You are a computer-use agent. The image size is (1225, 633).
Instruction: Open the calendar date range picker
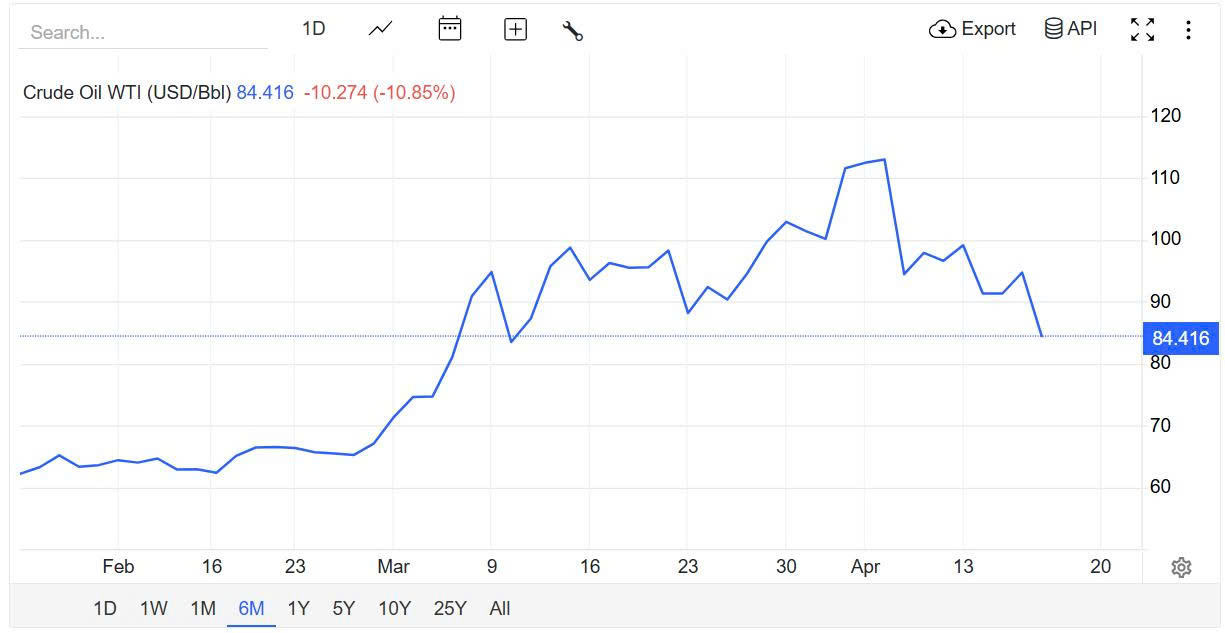[x=450, y=29]
